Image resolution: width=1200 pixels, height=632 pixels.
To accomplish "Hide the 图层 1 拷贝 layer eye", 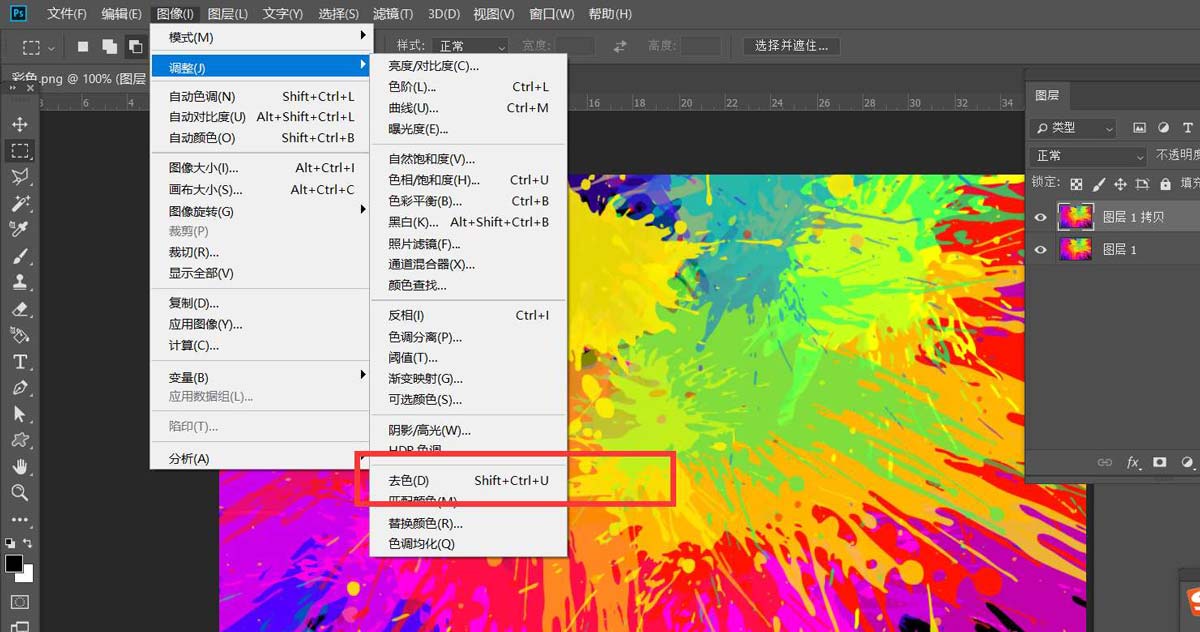I will pyautogui.click(x=1041, y=217).
